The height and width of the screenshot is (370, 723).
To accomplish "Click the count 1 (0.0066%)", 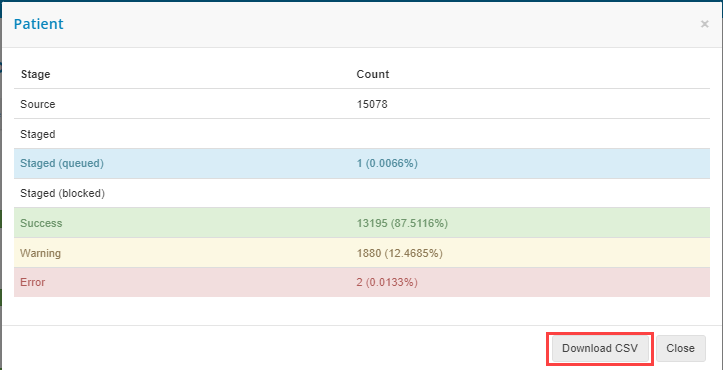I will click(387, 163).
